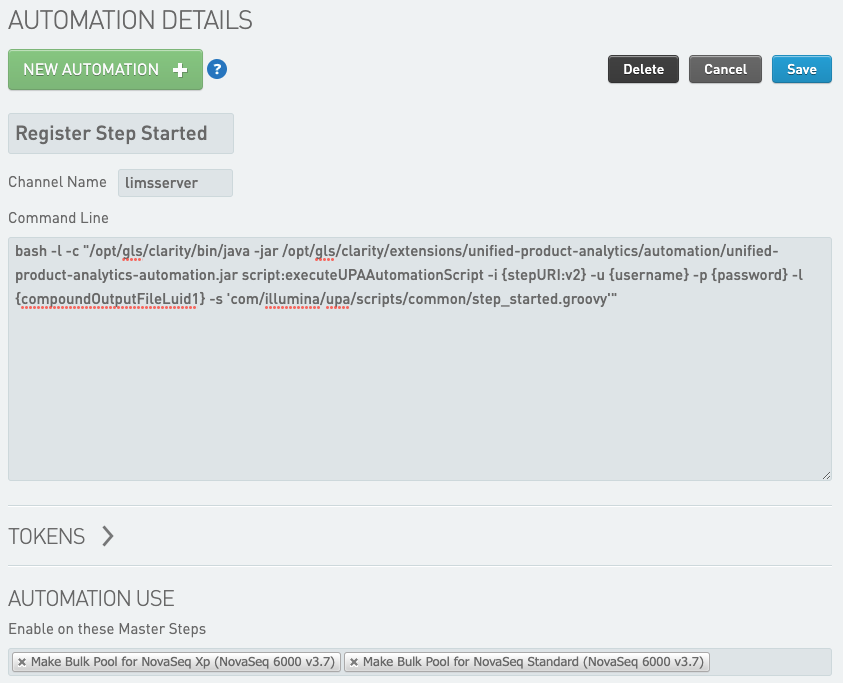The width and height of the screenshot is (843, 683).
Task: Edit the Register Step Started name field
Action: [121, 133]
